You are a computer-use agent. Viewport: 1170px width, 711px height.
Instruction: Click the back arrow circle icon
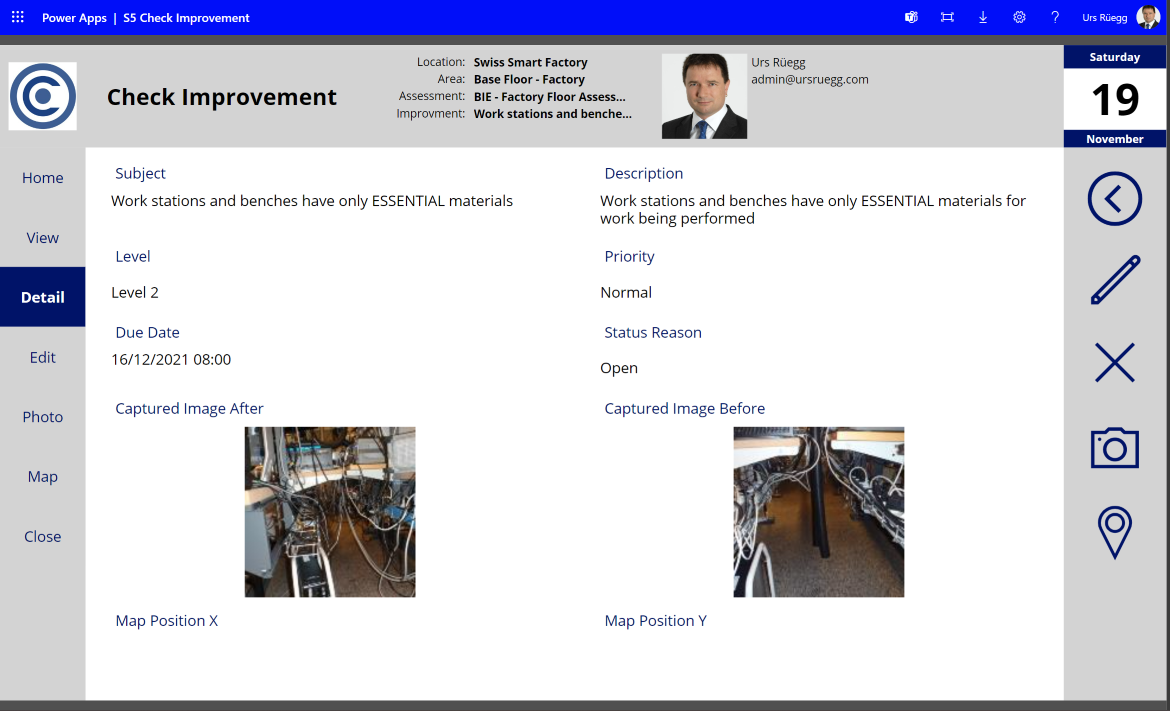point(1114,199)
